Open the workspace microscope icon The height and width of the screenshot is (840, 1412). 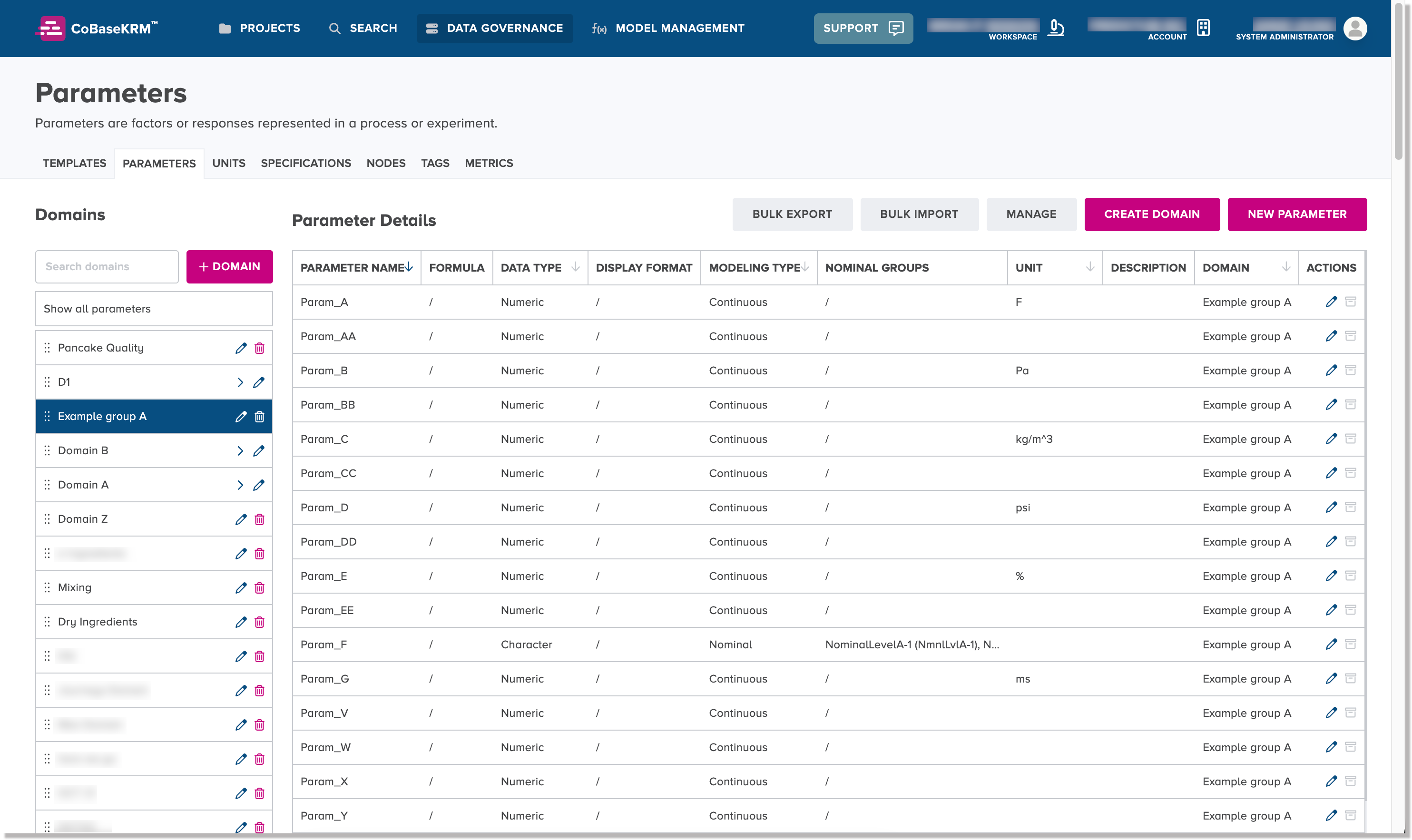point(1056,28)
